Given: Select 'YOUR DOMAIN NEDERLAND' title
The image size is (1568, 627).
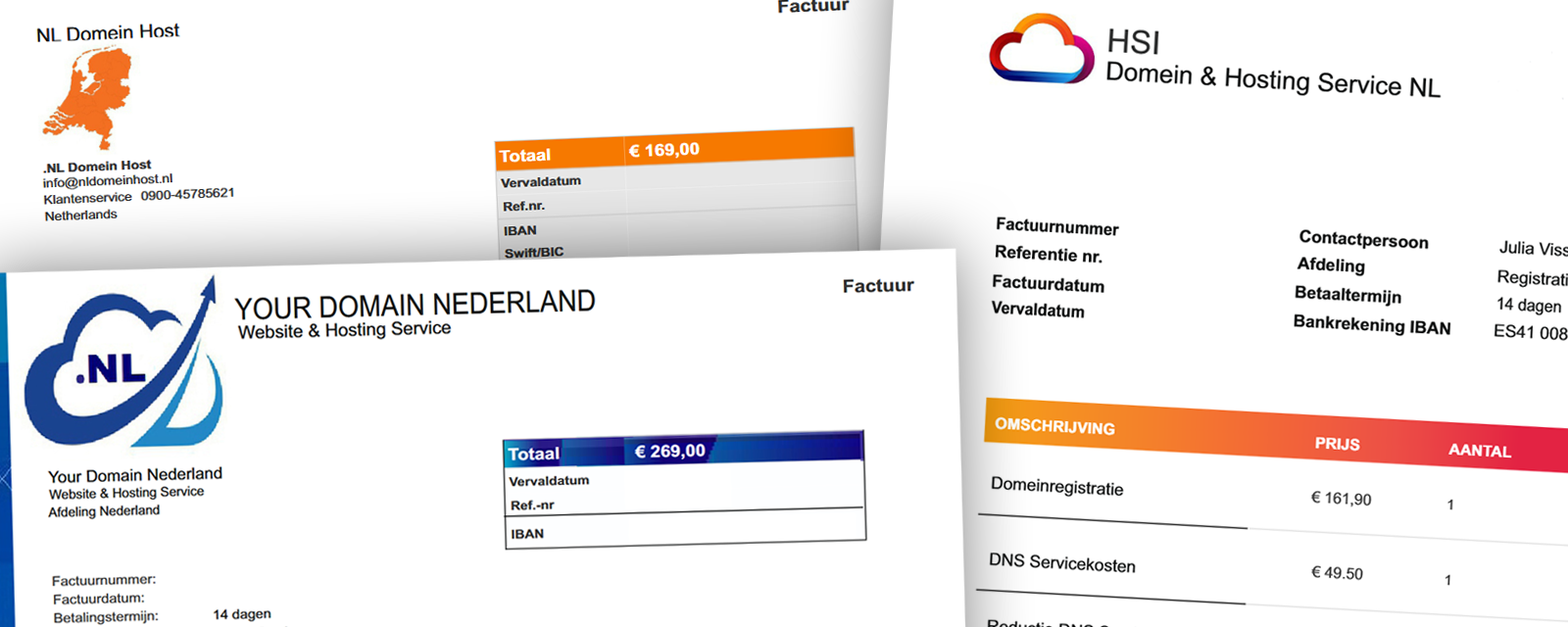Looking at the screenshot, I should pos(415,305).
